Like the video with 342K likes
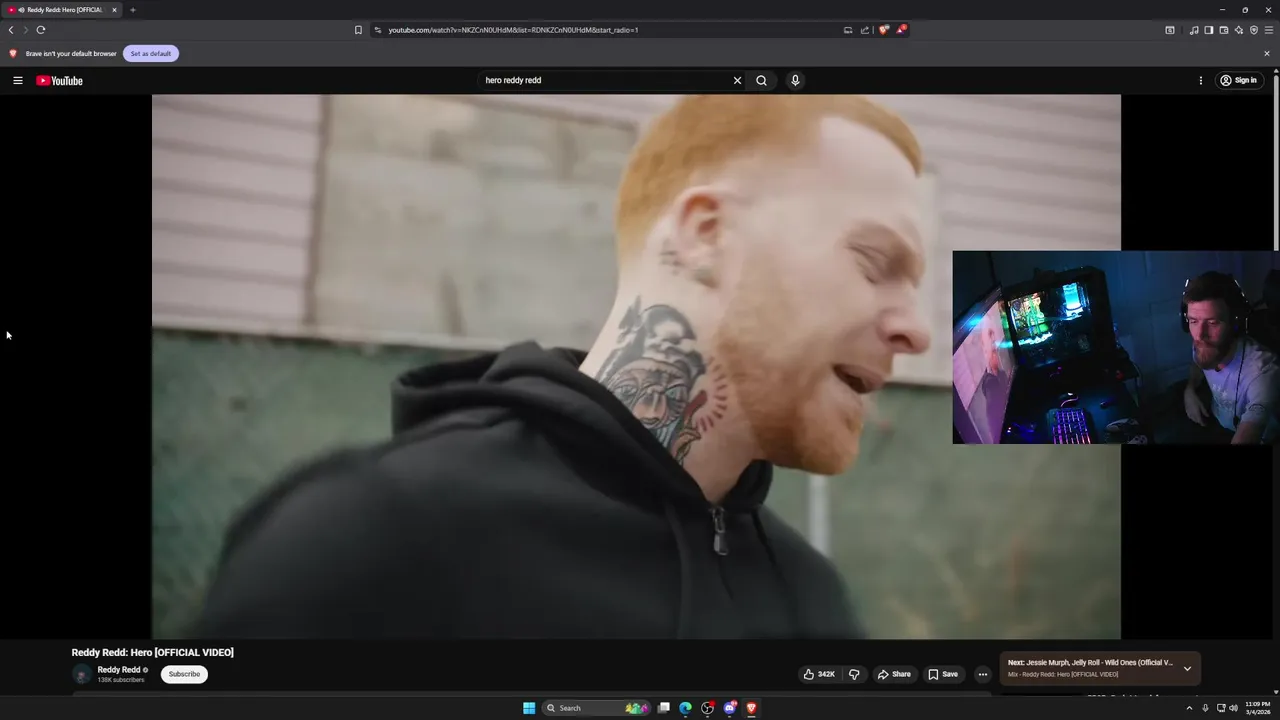 pos(819,674)
